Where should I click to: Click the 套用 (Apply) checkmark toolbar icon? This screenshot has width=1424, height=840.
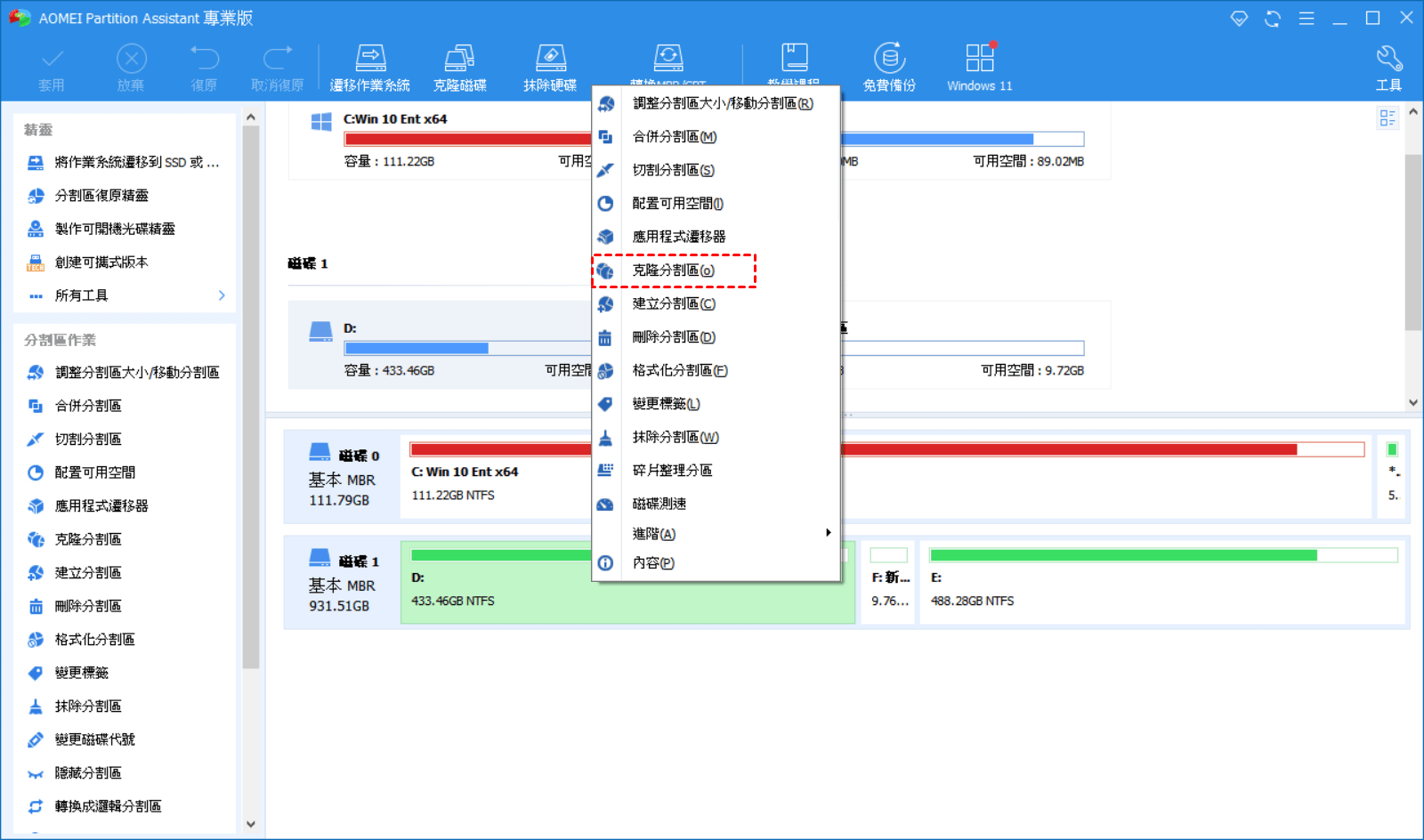point(52,59)
